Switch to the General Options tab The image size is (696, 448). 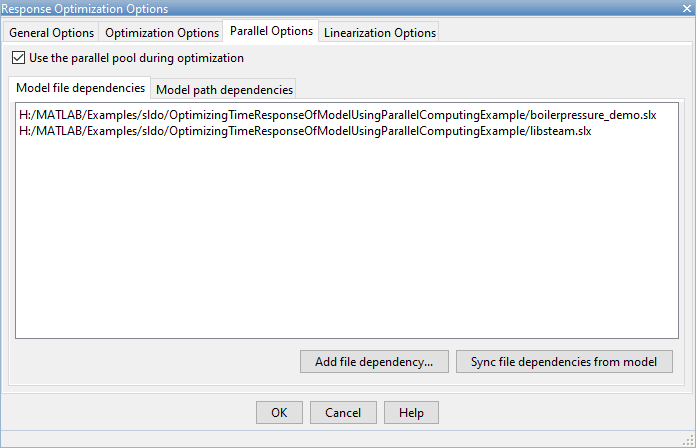tap(50, 32)
